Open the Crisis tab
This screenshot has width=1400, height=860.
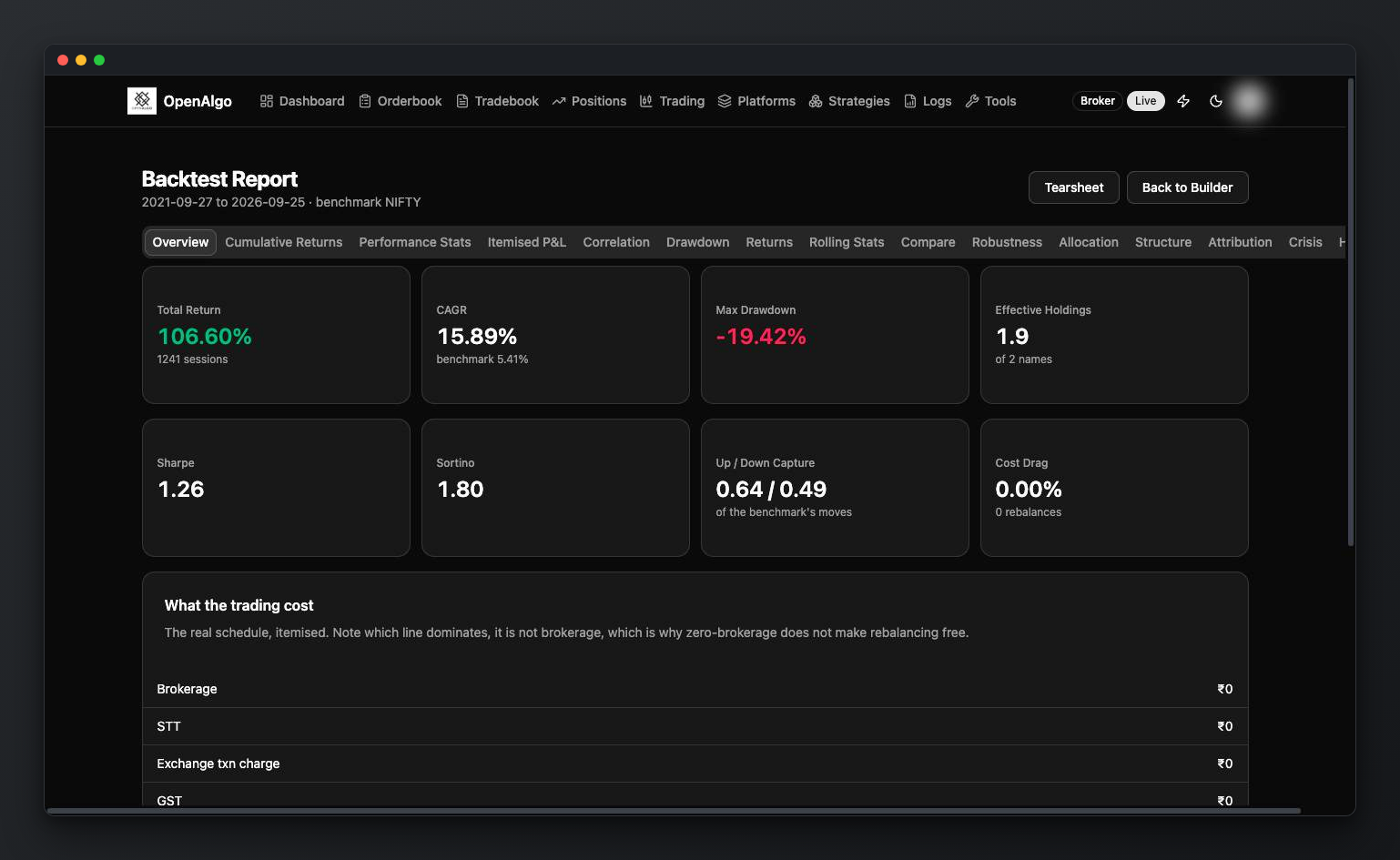1305,242
